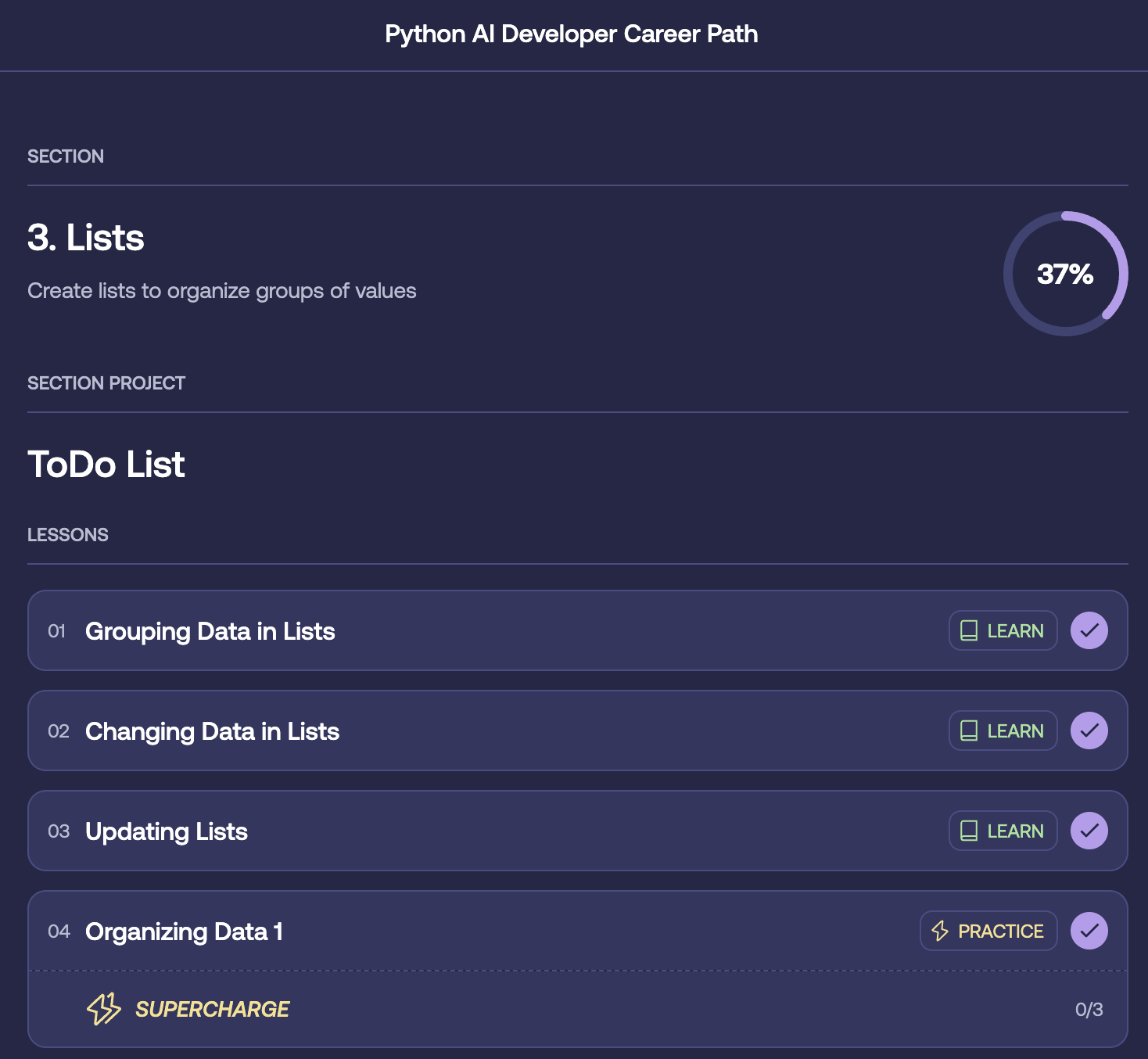Open the Grouping Data in Lists lesson
This screenshot has width=1148, height=1059.
pos(210,632)
